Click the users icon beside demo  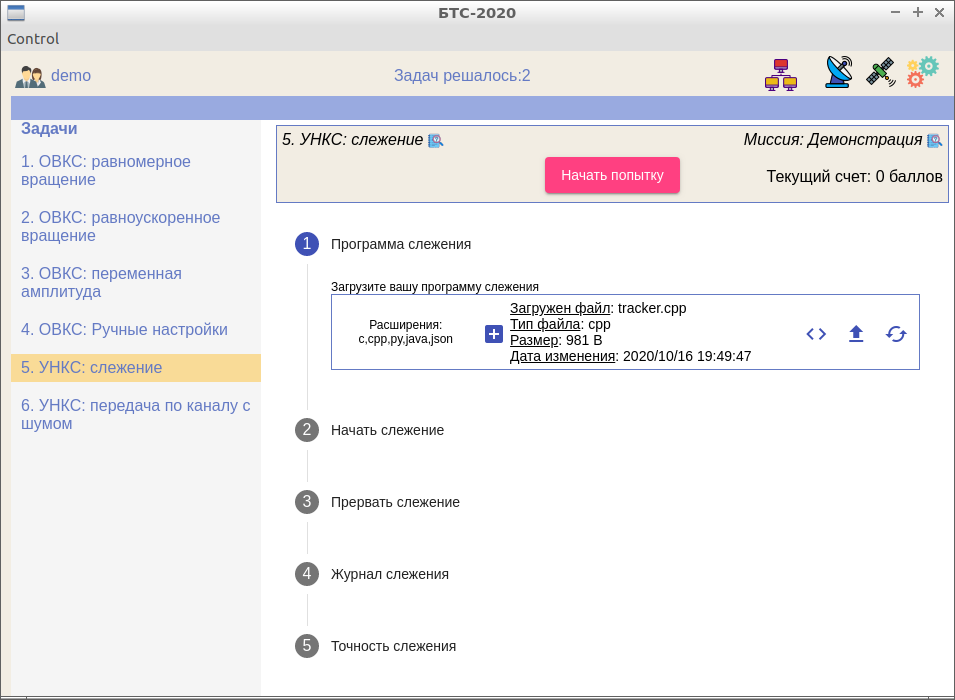30,77
